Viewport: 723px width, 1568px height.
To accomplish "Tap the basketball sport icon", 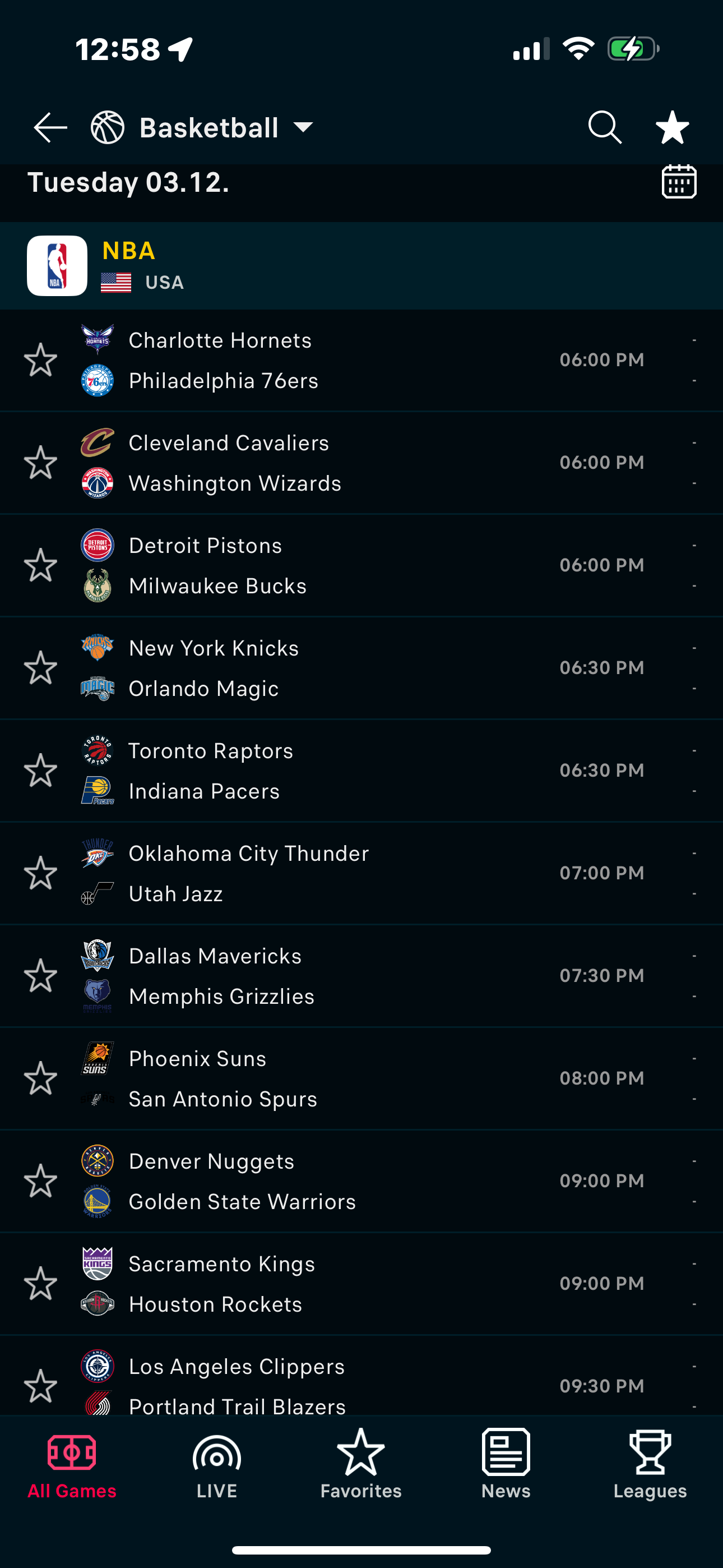I will click(x=108, y=128).
